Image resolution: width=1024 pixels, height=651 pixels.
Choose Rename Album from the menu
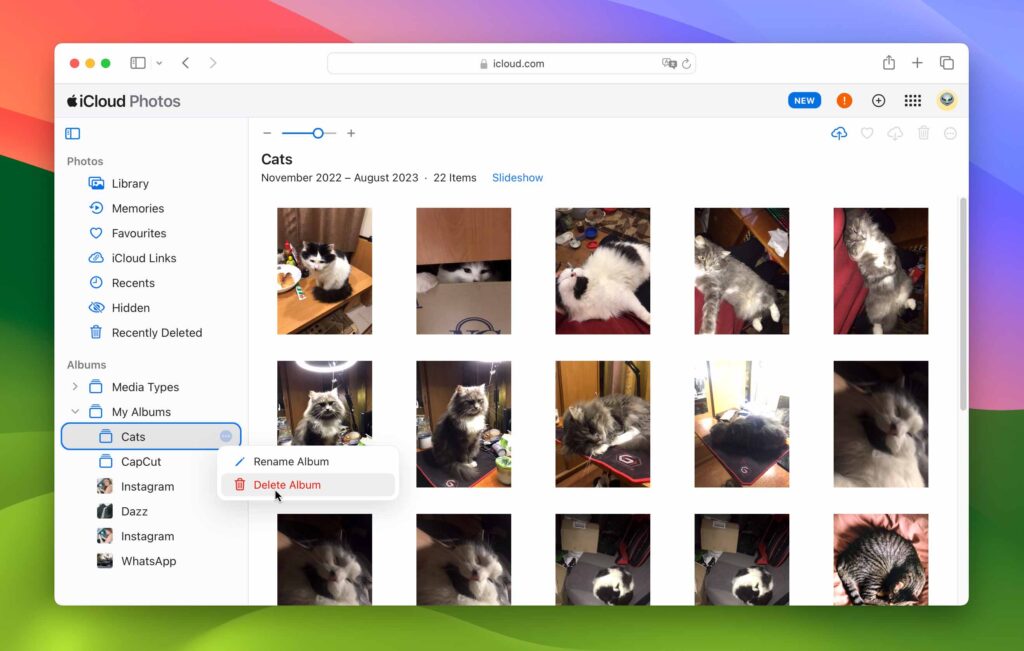pos(292,462)
